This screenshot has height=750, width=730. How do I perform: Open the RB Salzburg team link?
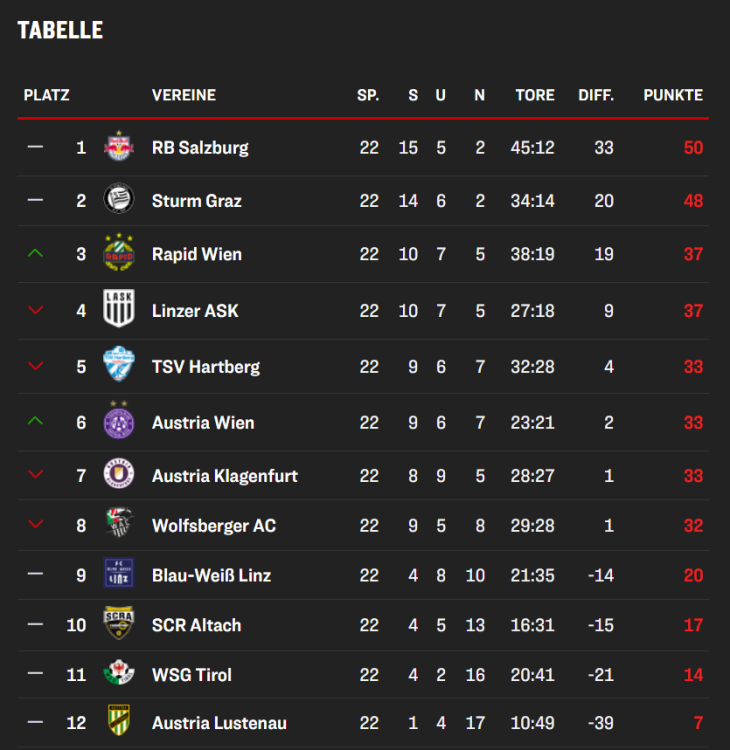[x=200, y=147]
